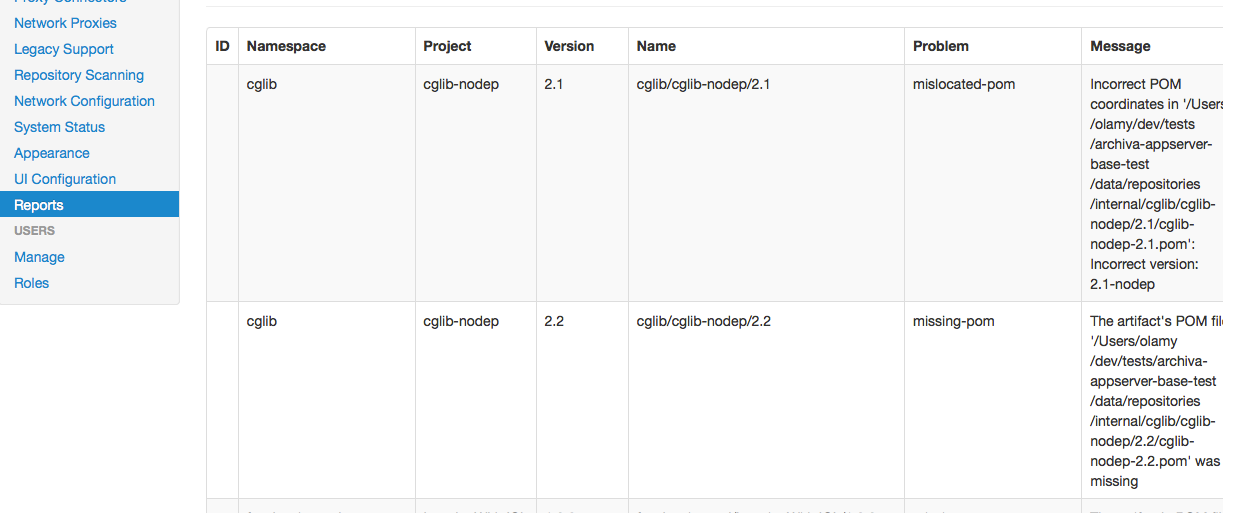Click the Problem column header
This screenshot has height=513, width=1240.
(940, 46)
